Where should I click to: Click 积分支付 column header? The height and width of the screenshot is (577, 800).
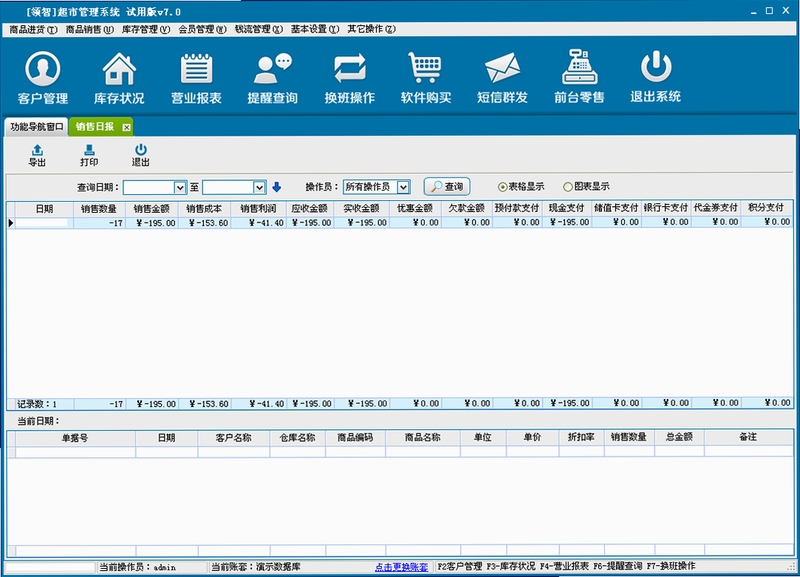click(766, 208)
